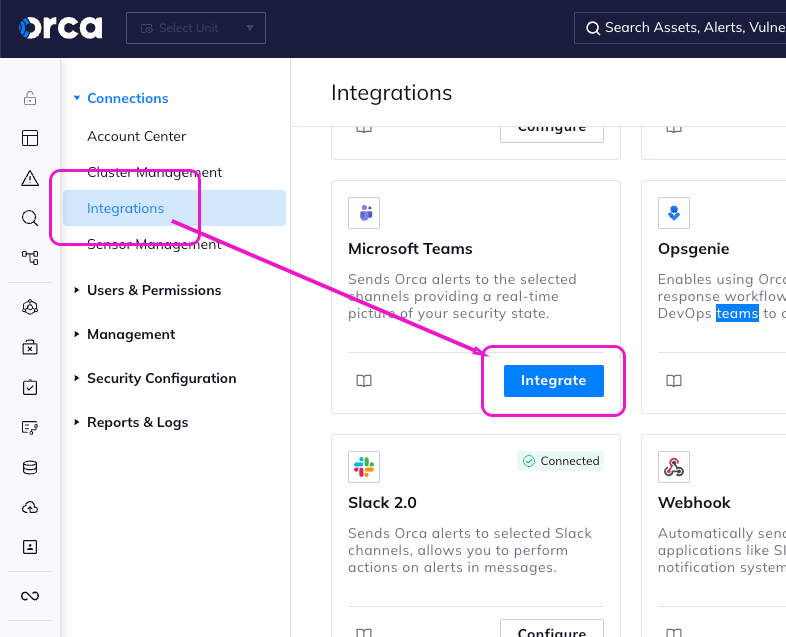Click the Webhook logo icon
The width and height of the screenshot is (786, 637).
click(x=674, y=467)
